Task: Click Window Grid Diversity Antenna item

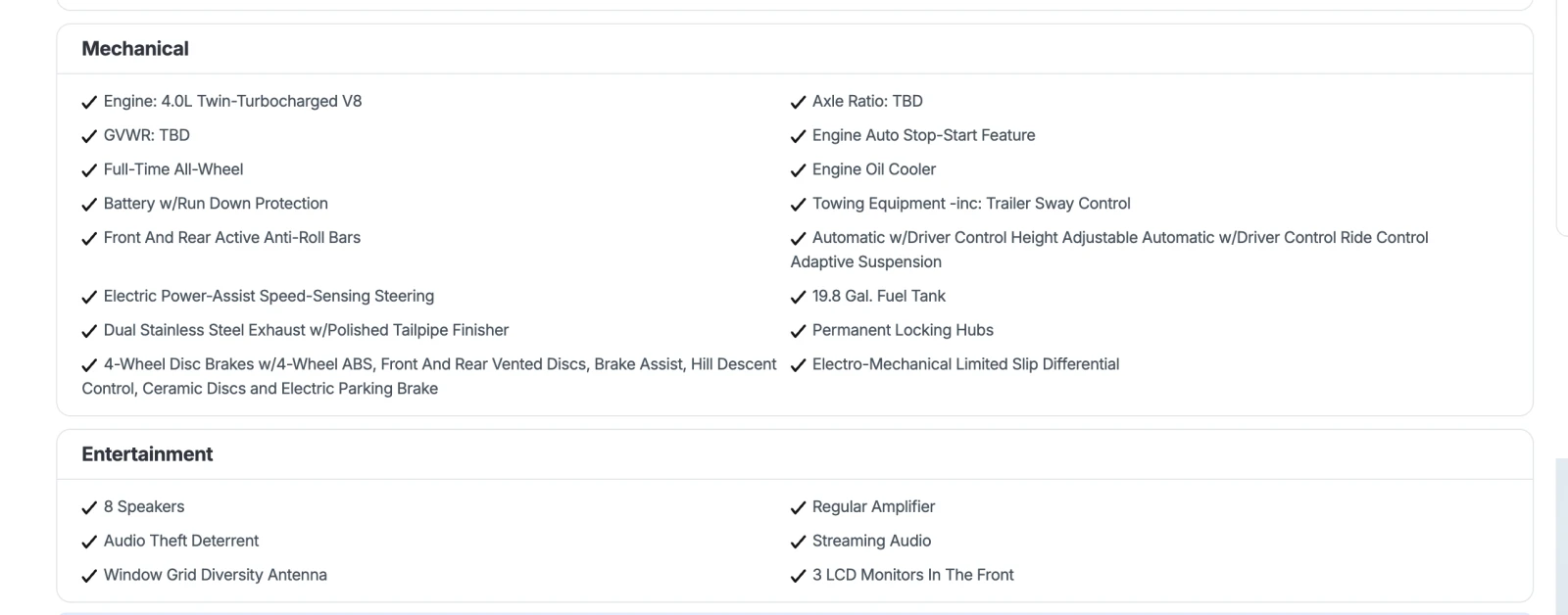Action: (216, 575)
